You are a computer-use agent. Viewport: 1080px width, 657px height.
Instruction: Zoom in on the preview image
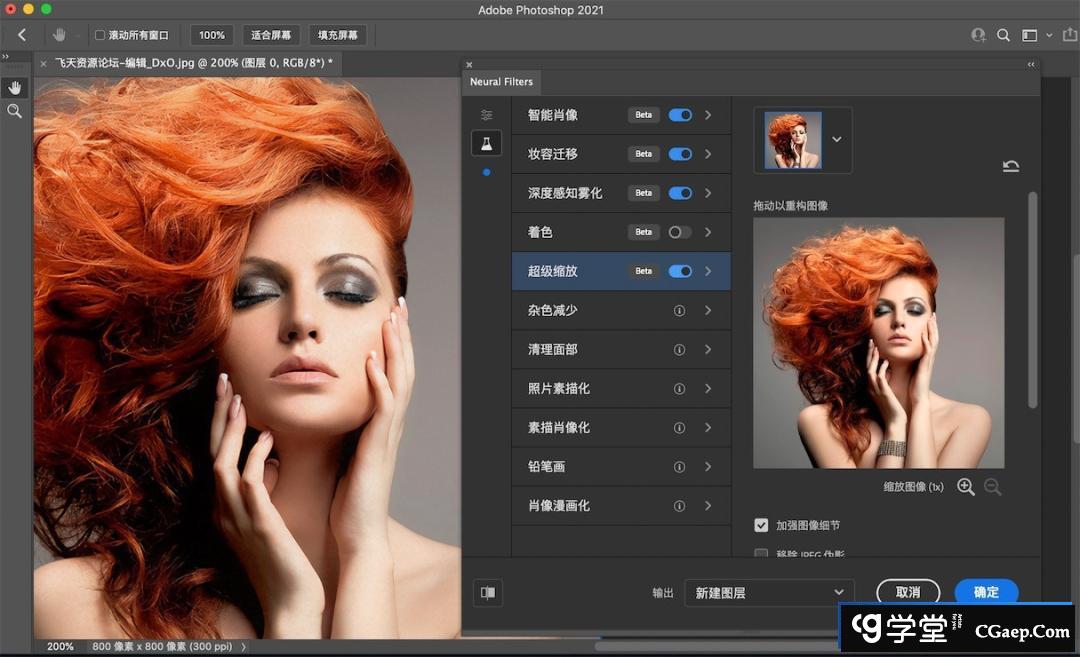click(x=965, y=487)
